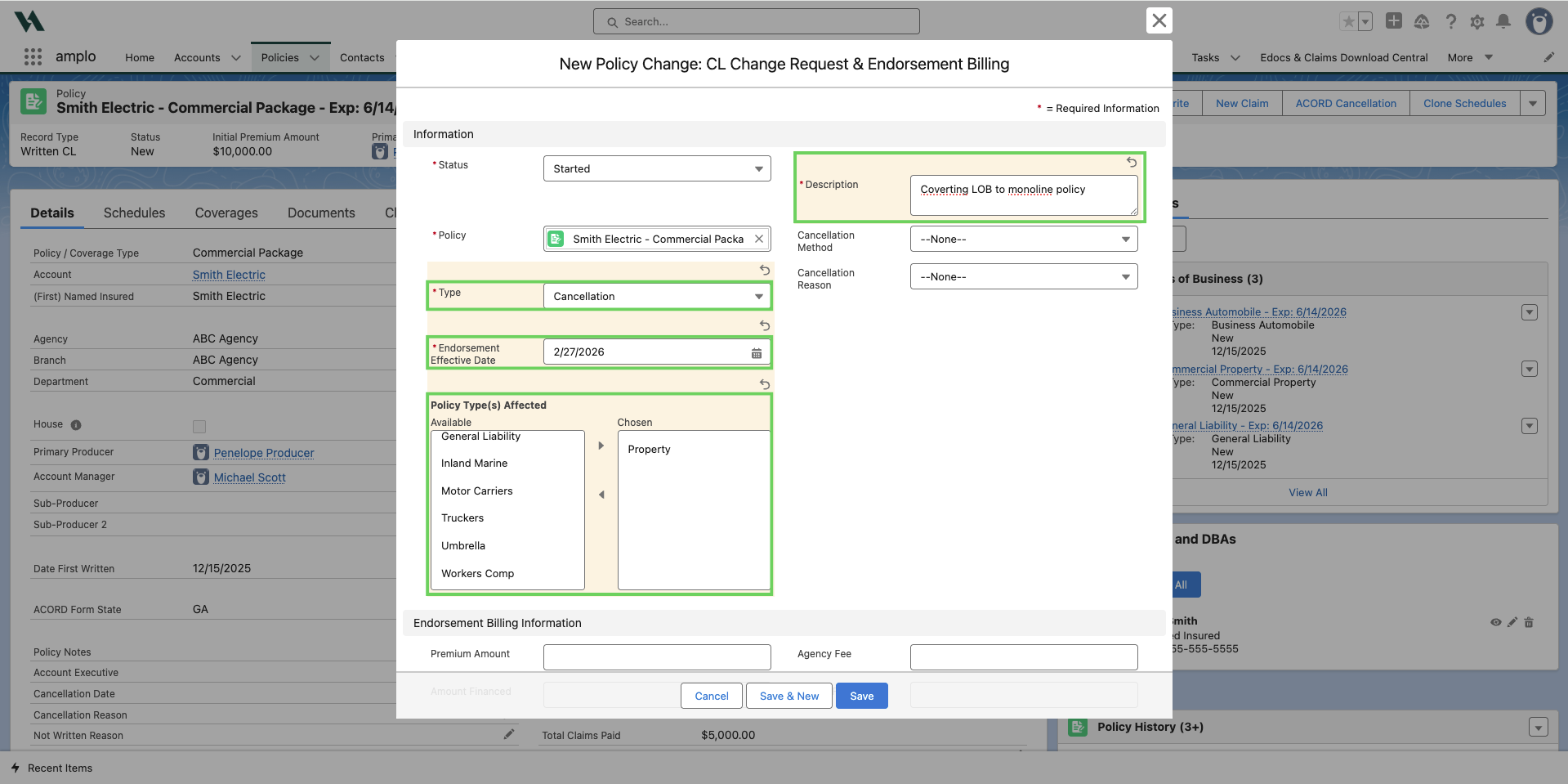Open Edocs & Claims Download Central tab
The width and height of the screenshot is (1568, 784).
1344,57
